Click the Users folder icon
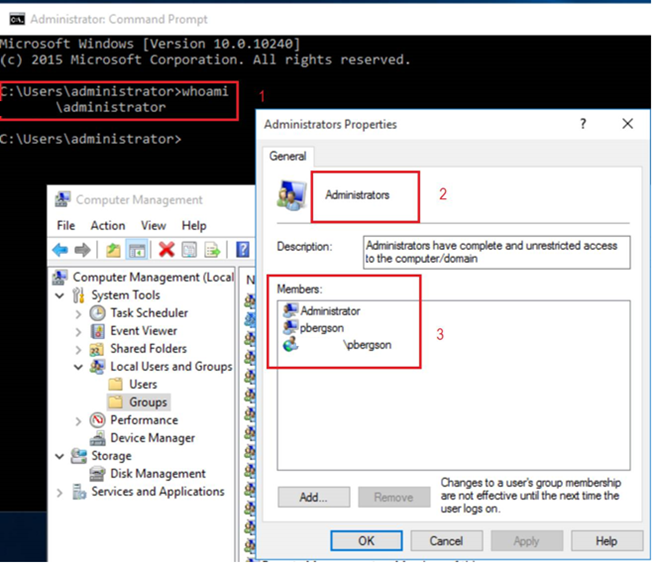The height and width of the screenshot is (563, 654). (116, 384)
